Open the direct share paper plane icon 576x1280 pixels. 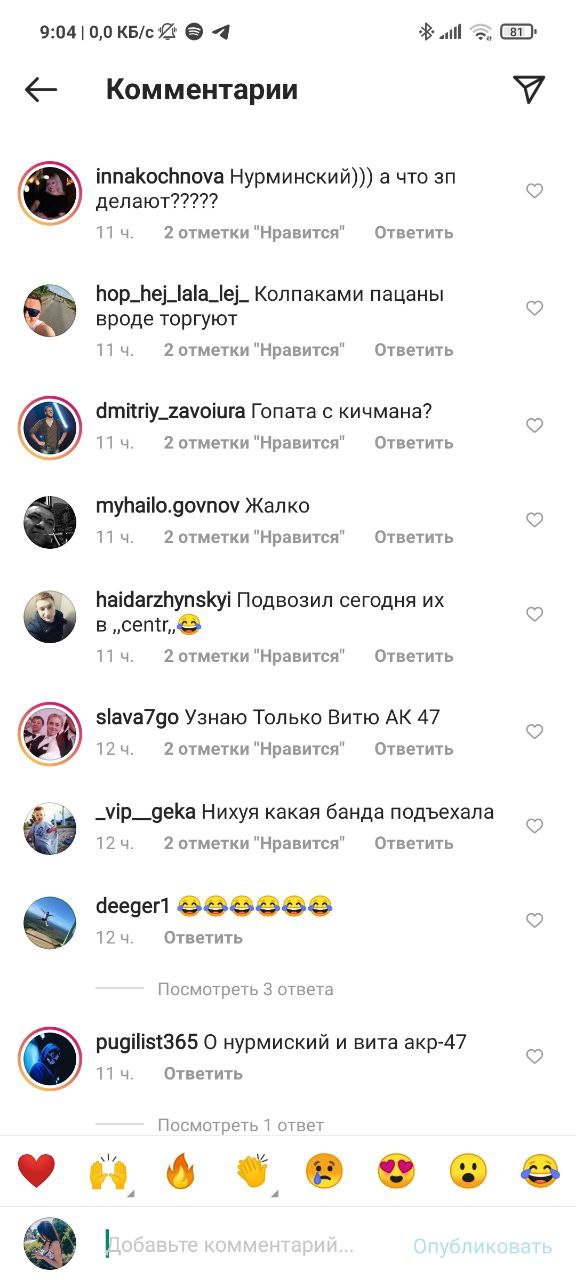529,89
